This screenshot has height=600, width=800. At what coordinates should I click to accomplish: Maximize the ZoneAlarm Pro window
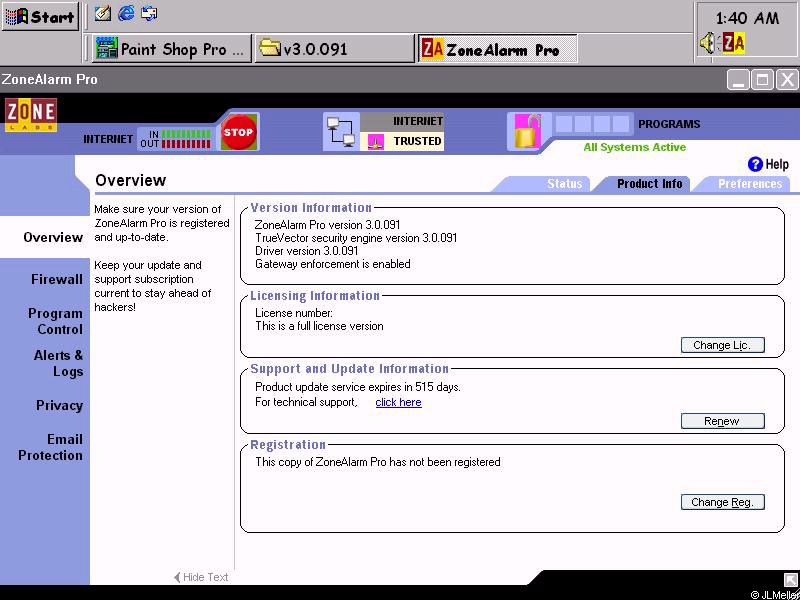click(x=763, y=80)
